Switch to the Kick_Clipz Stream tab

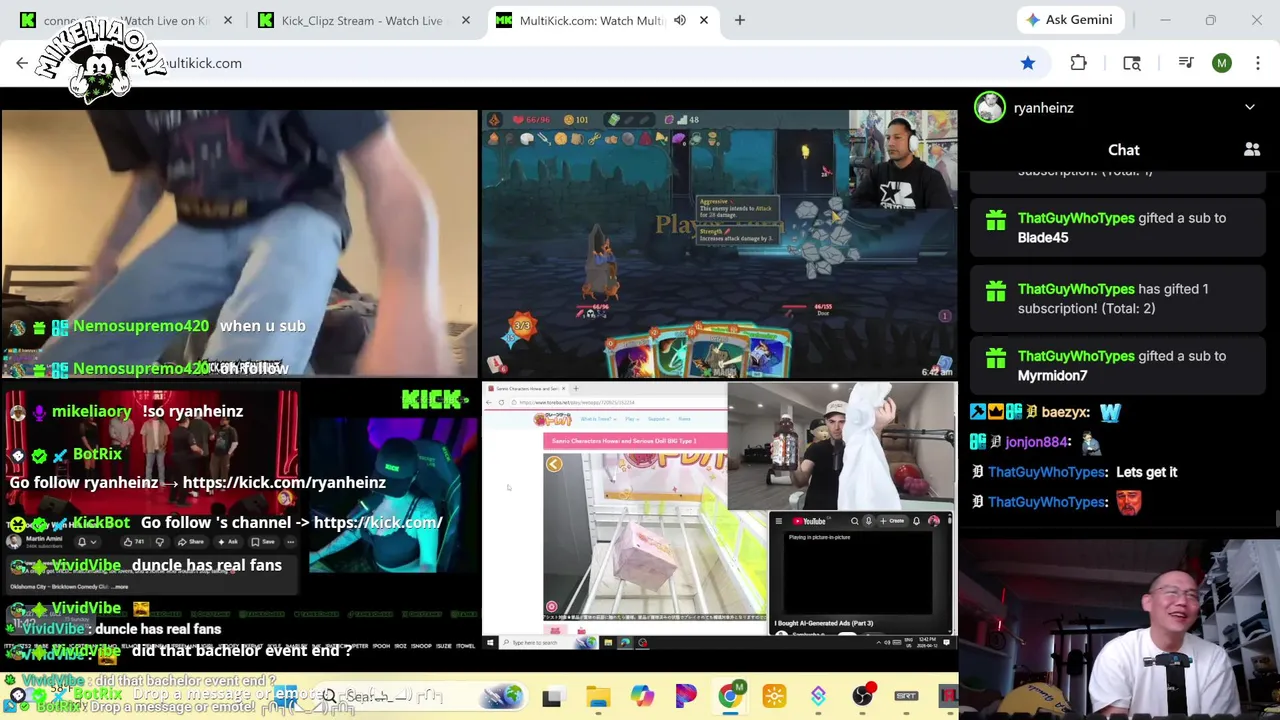pos(361,20)
